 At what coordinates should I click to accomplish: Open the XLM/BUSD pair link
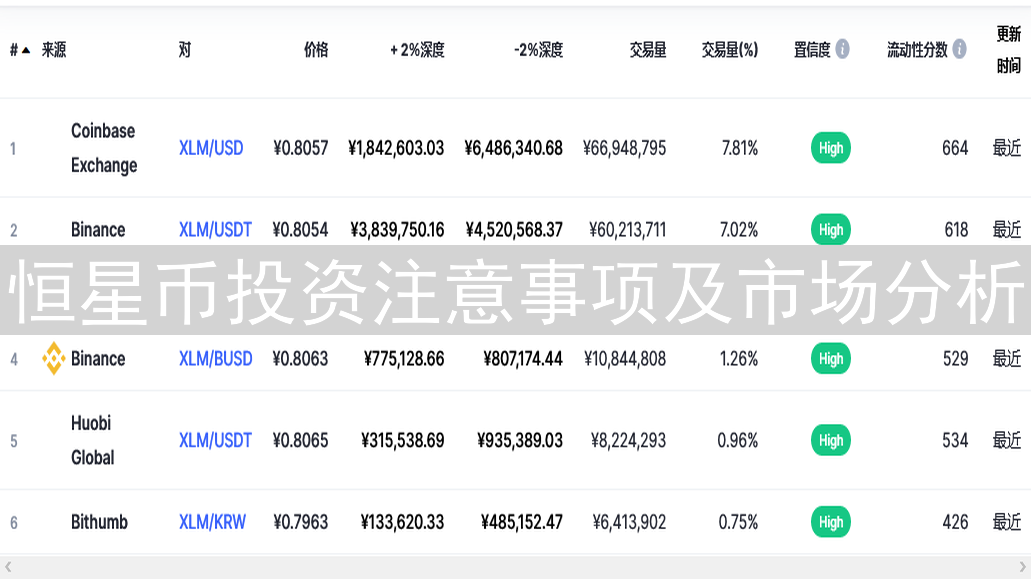click(x=216, y=359)
